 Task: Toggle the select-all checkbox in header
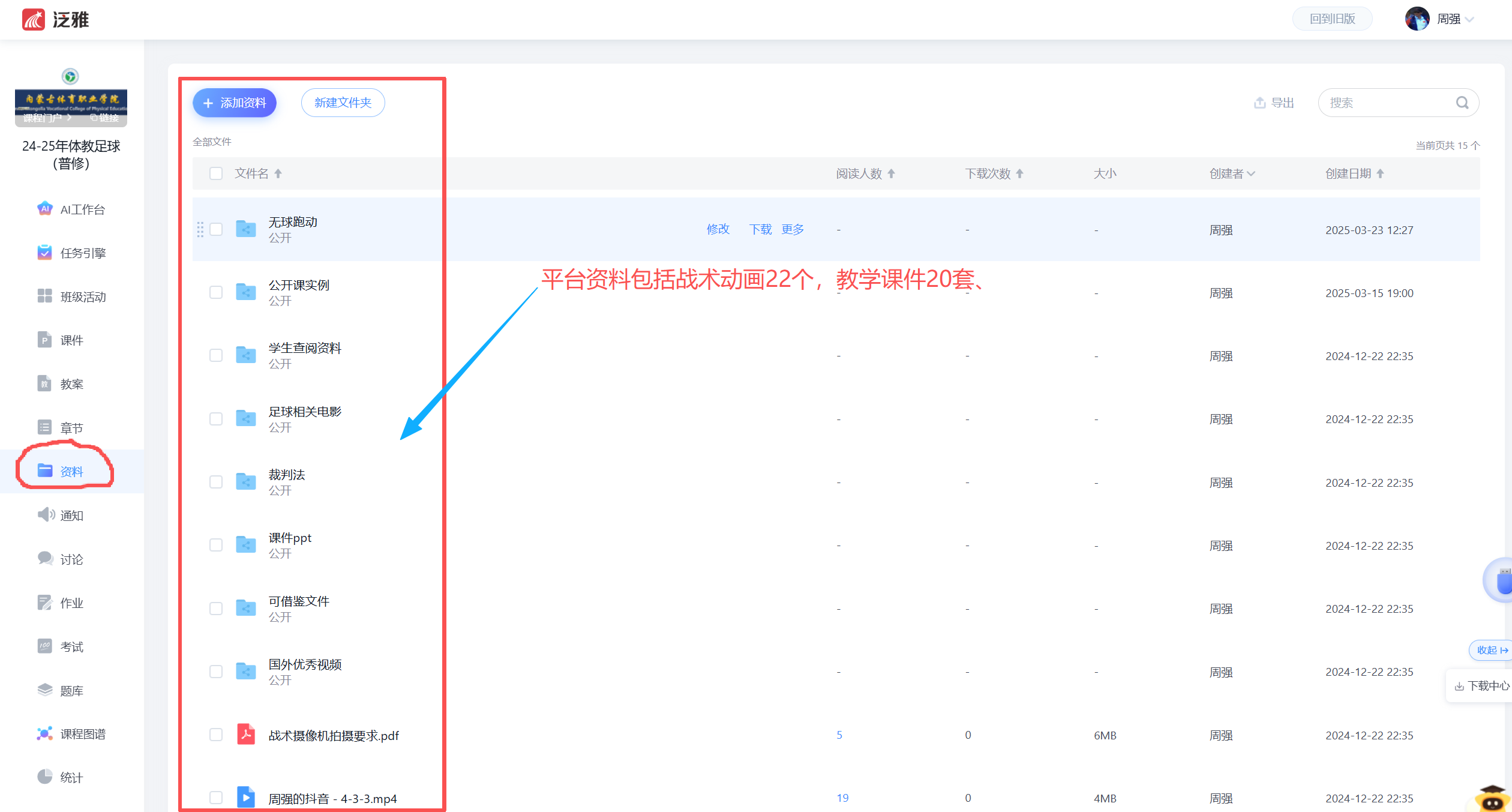pyautogui.click(x=216, y=173)
